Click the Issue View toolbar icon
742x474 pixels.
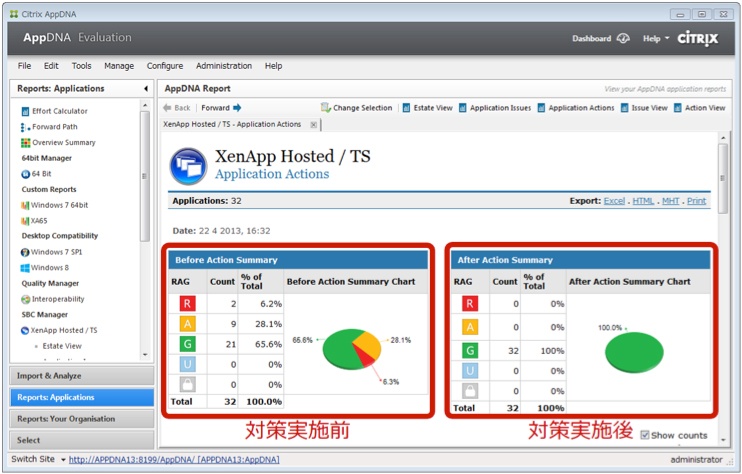[x=625, y=108]
